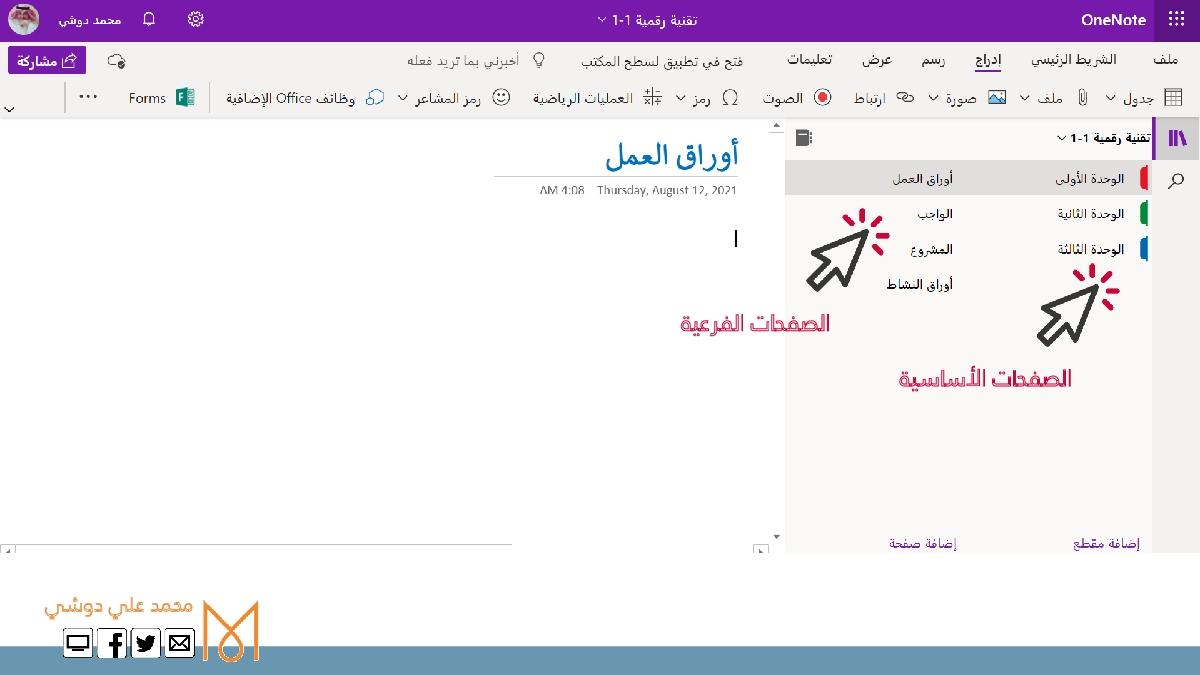Open the emoji رمز المشاعر smiley icon

point(502,98)
